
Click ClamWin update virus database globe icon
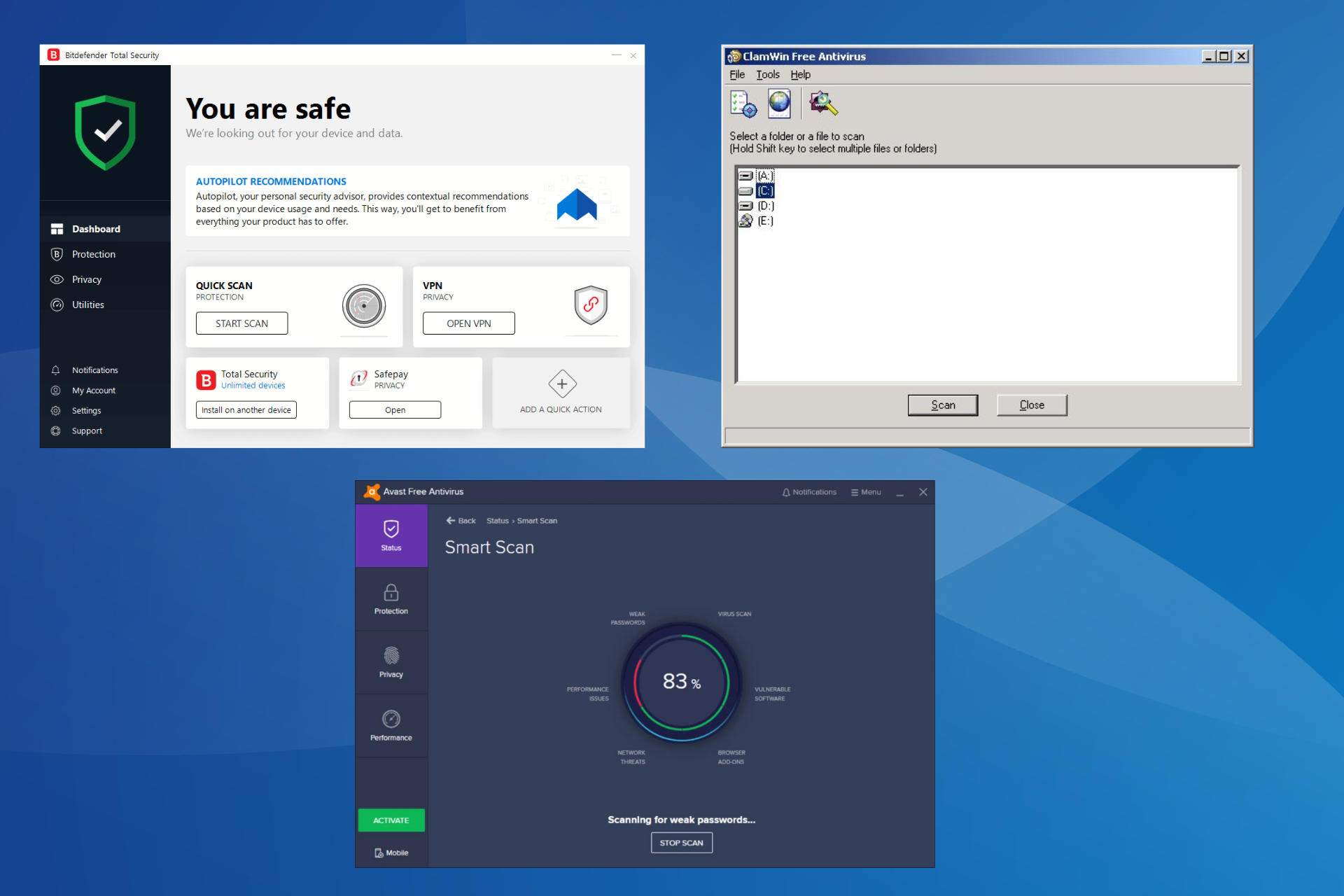(x=779, y=104)
